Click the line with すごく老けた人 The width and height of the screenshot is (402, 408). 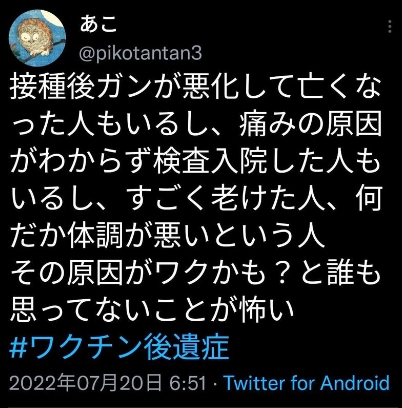(196, 200)
